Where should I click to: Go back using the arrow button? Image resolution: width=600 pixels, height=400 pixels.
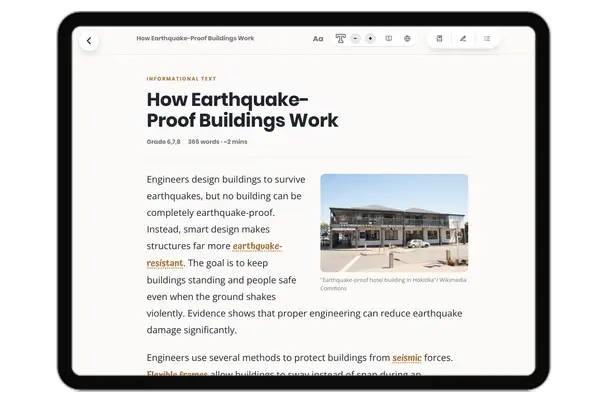pyautogui.click(x=89, y=41)
